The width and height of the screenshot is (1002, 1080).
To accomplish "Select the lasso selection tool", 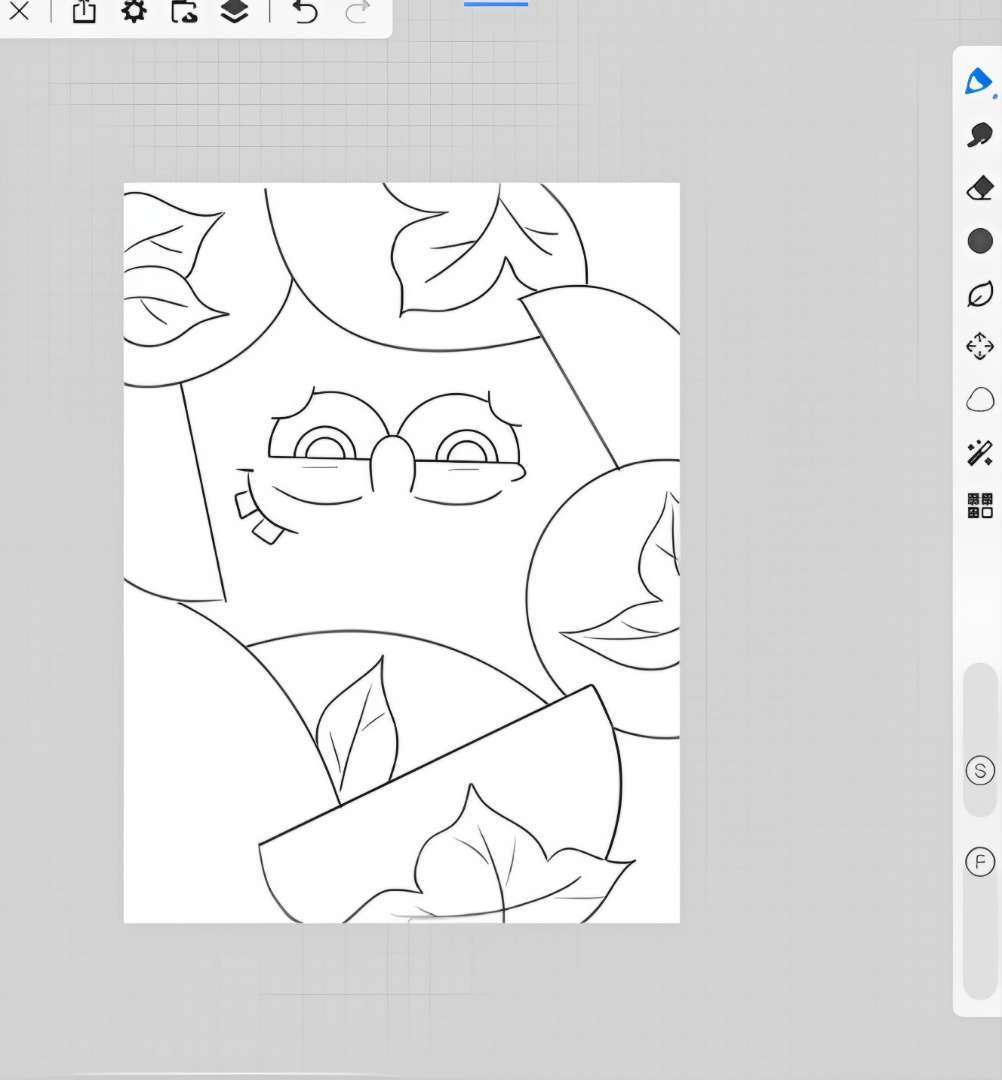I will point(980,399).
